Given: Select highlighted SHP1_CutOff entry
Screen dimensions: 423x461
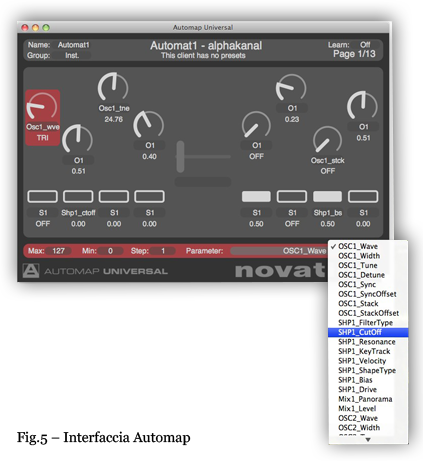Looking at the screenshot, I should pos(368,332).
